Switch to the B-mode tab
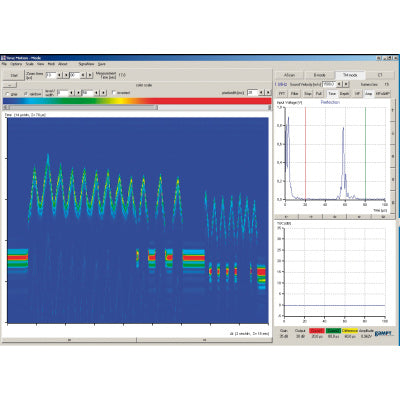 [x=319, y=75]
